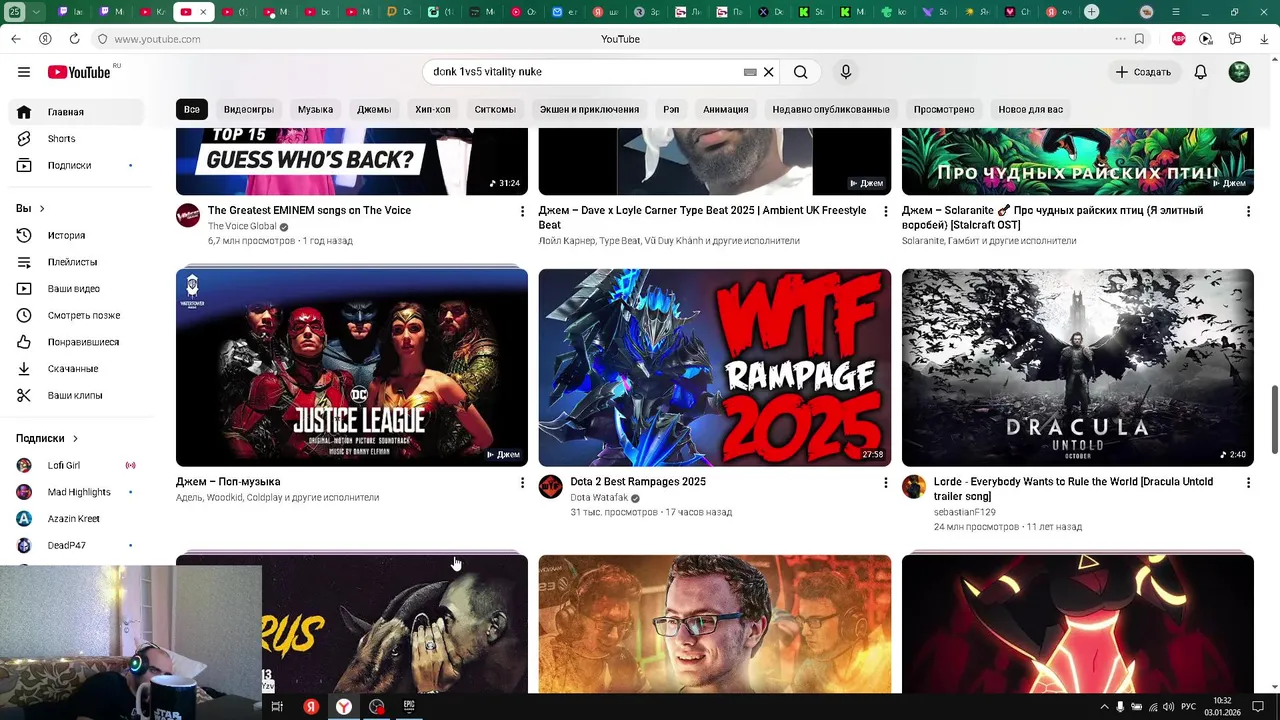1280x720 pixels.
Task: Open the Justice League soundtrack thumbnail
Action: [x=352, y=368]
